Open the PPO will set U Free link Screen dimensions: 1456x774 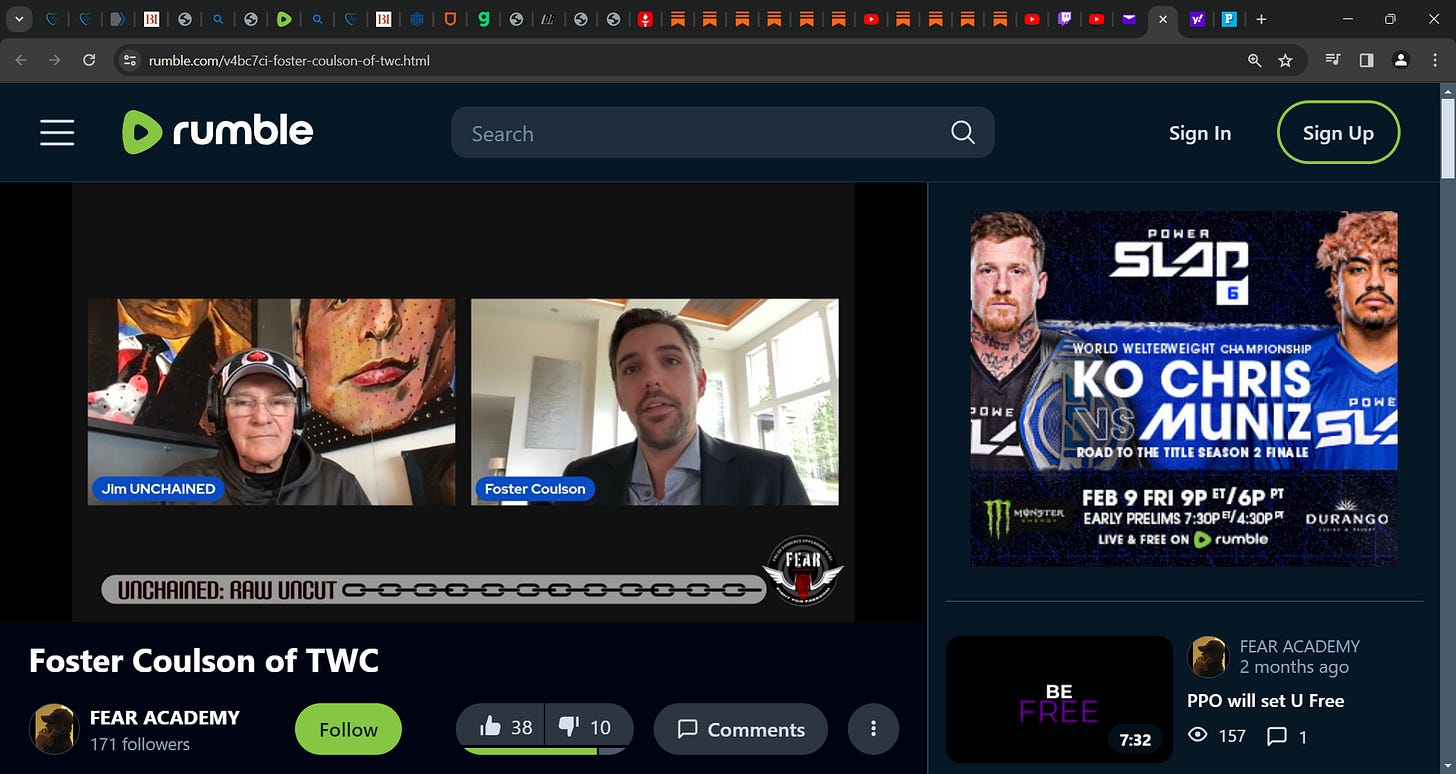tap(1266, 700)
